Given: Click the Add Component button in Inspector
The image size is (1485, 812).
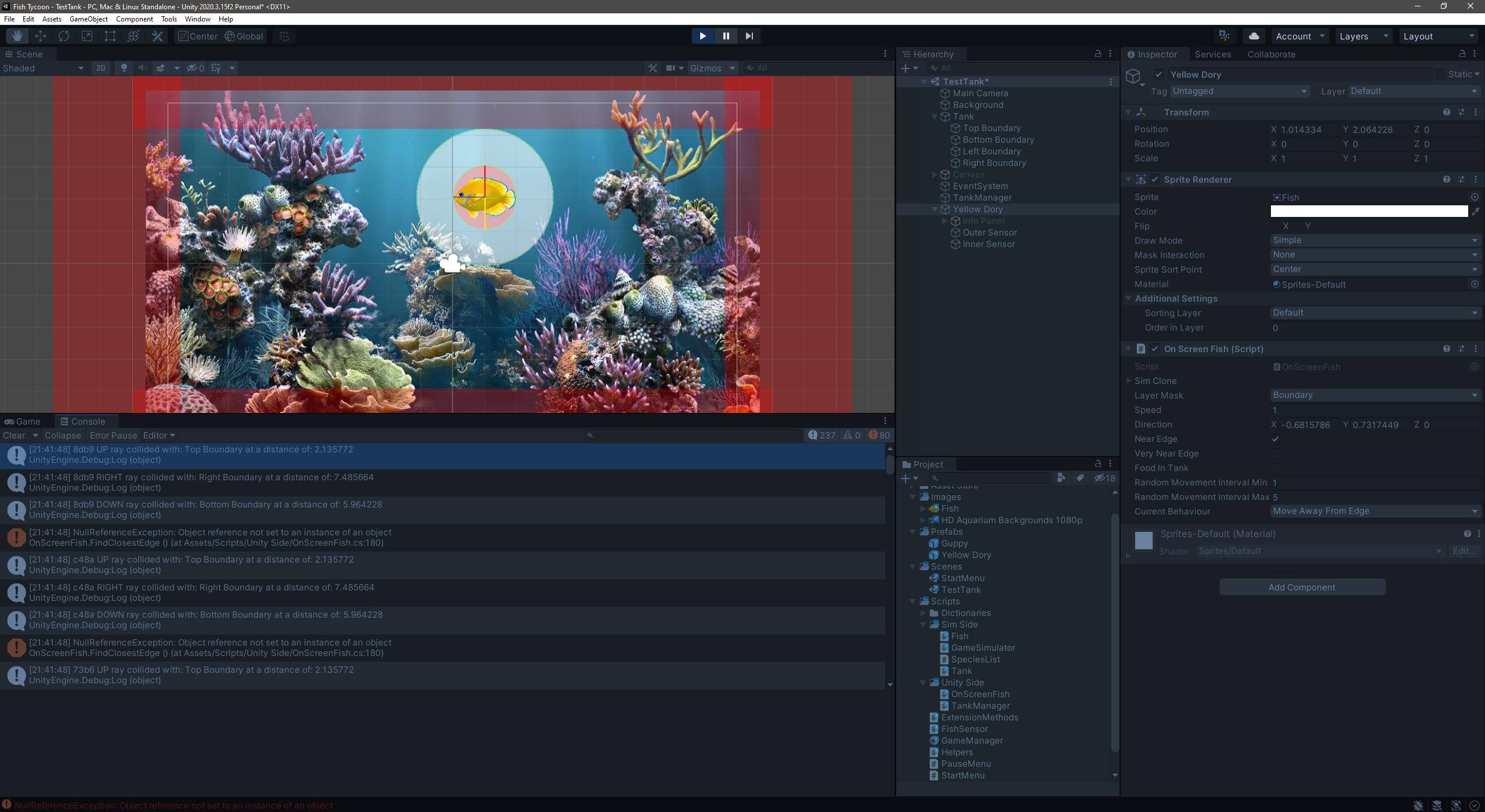Looking at the screenshot, I should pyautogui.click(x=1301, y=587).
